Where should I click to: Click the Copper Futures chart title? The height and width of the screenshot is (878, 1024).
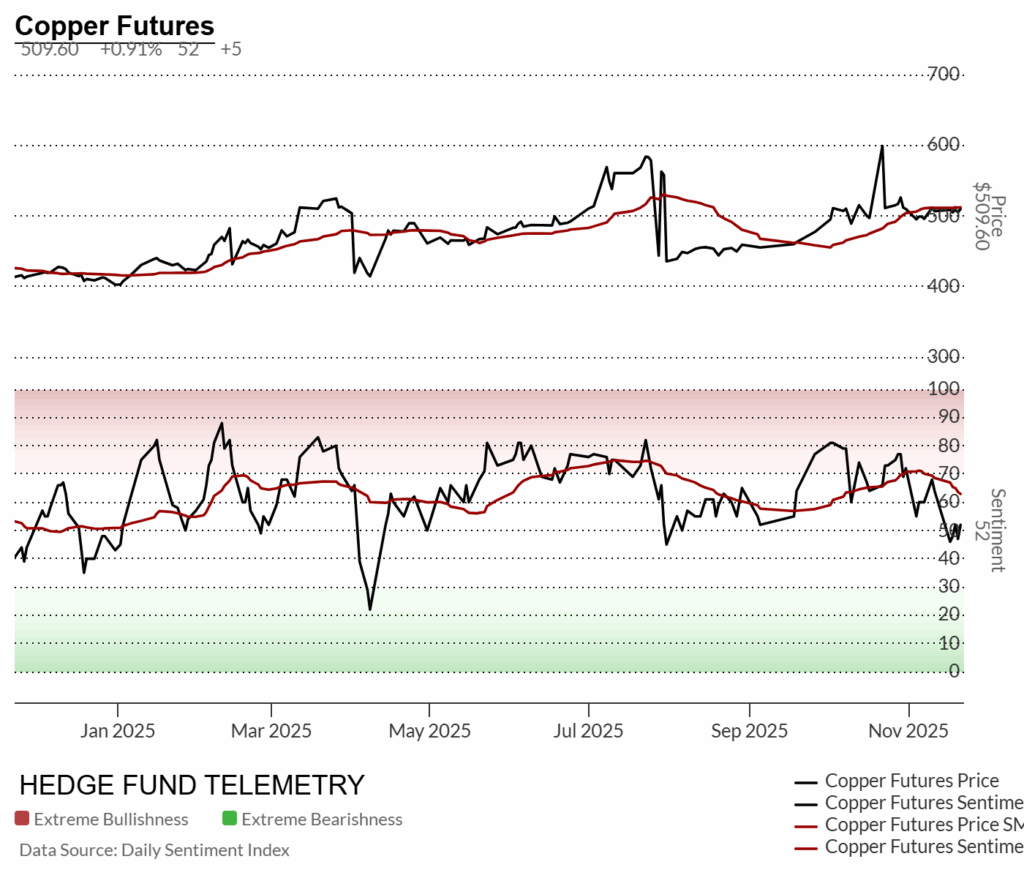coord(115,26)
